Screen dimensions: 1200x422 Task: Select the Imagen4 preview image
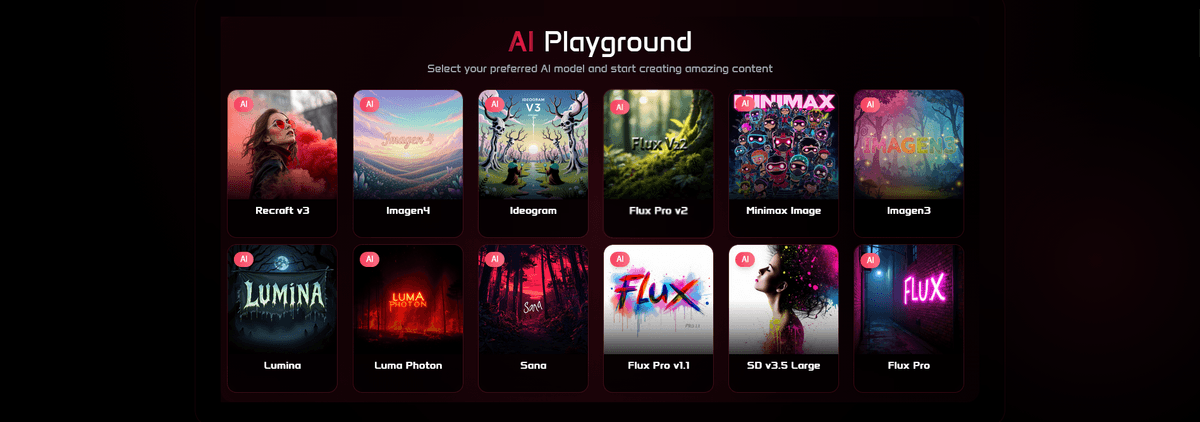click(x=408, y=145)
